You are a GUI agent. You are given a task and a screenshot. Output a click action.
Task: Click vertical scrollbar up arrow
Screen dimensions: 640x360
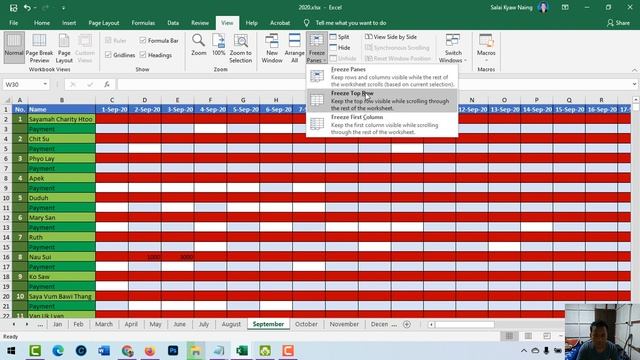(635, 100)
